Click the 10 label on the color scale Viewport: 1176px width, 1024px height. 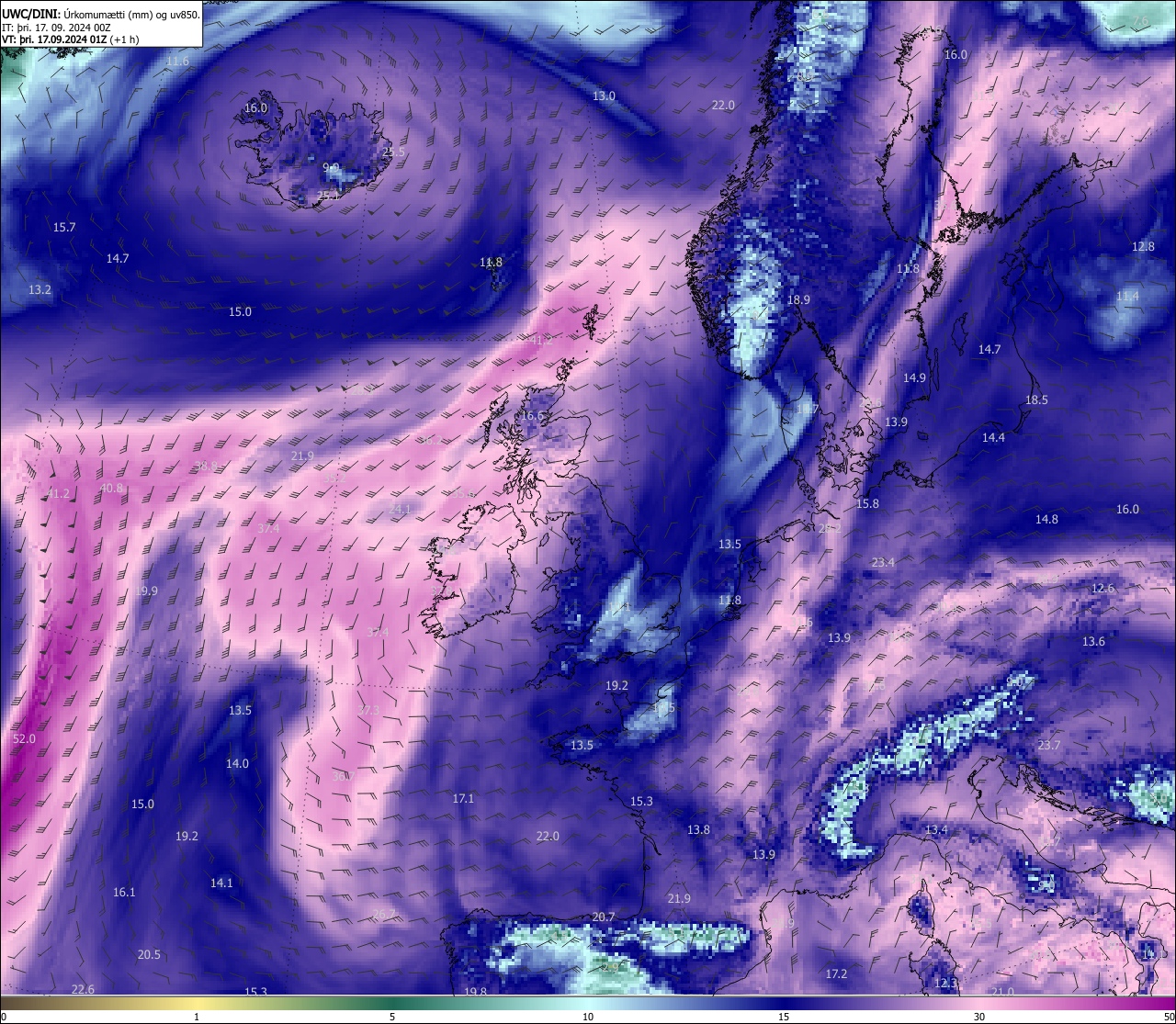click(x=588, y=1017)
